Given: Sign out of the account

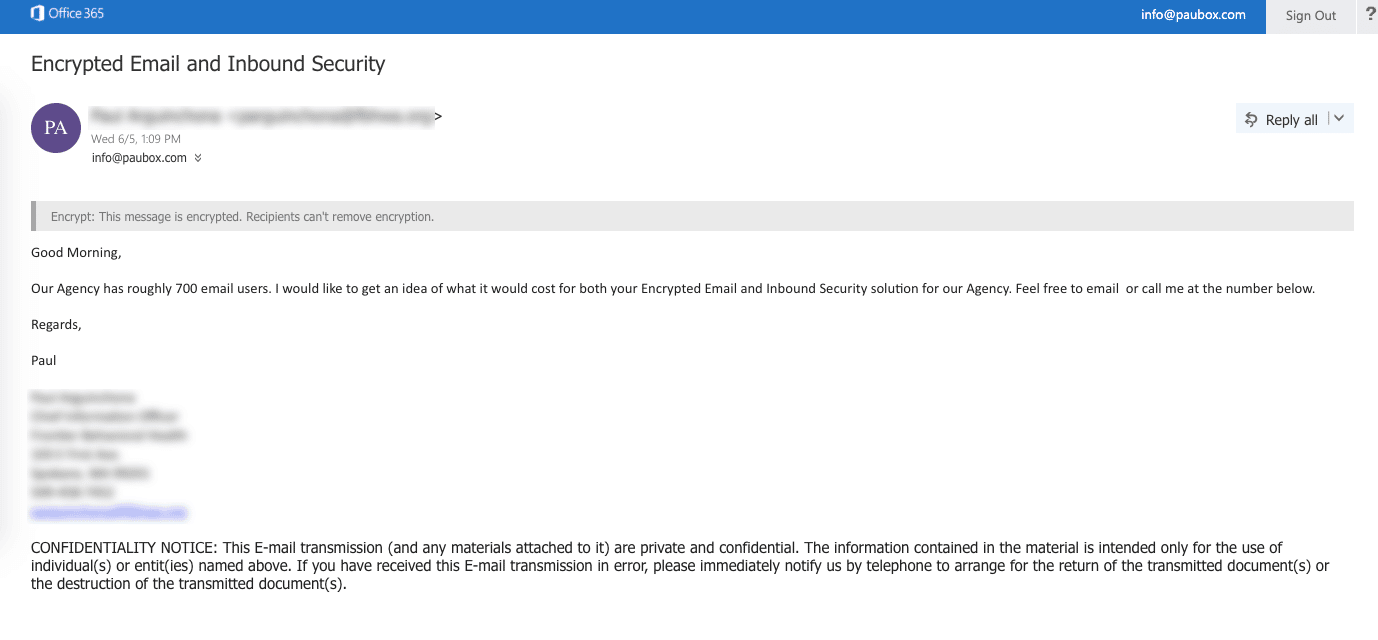Looking at the screenshot, I should click(x=1311, y=16).
